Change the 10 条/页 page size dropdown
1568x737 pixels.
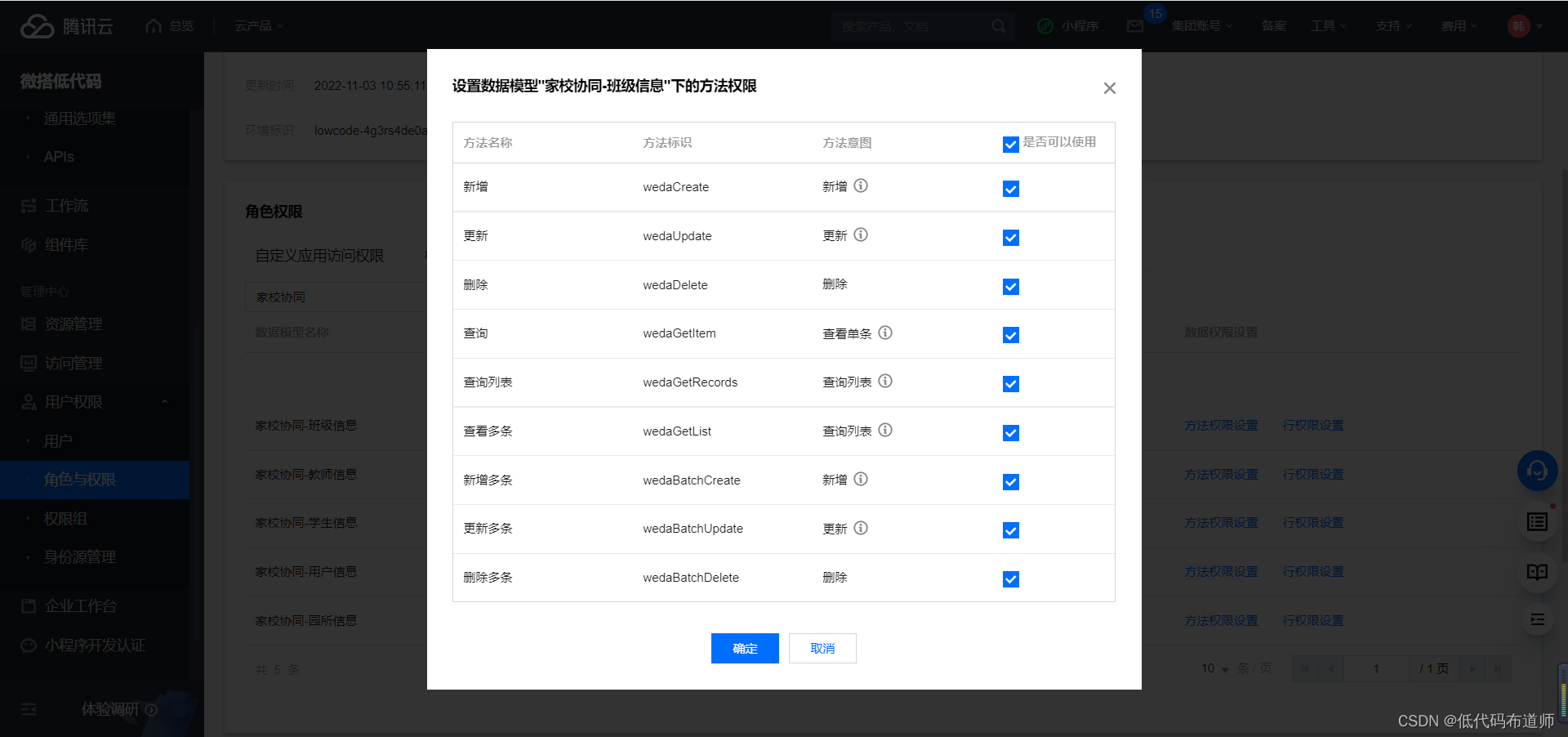[x=1215, y=668]
